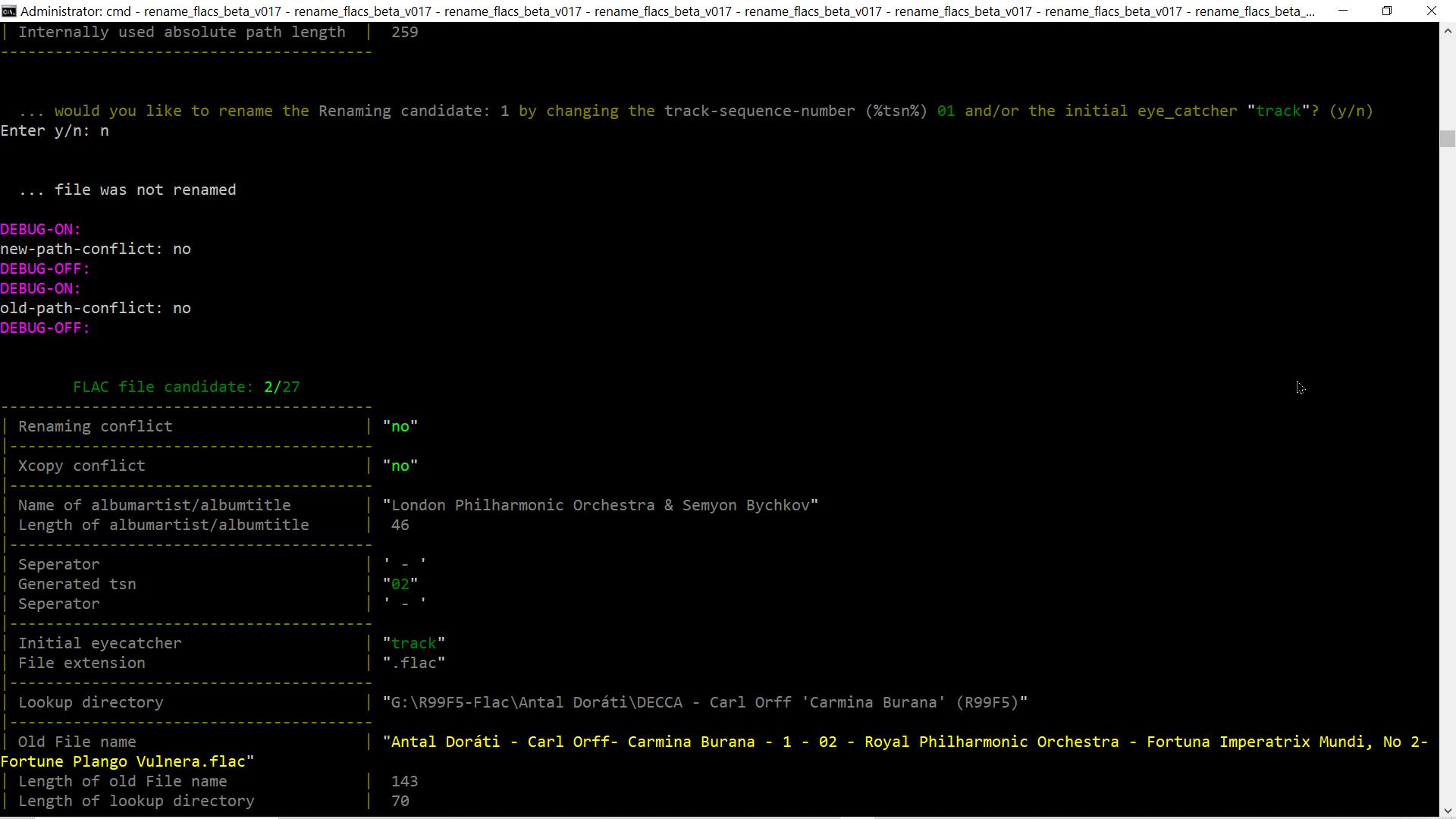Viewport: 1456px width, 819px height.
Task: Click the Generated tsn "02" value
Action: (400, 585)
